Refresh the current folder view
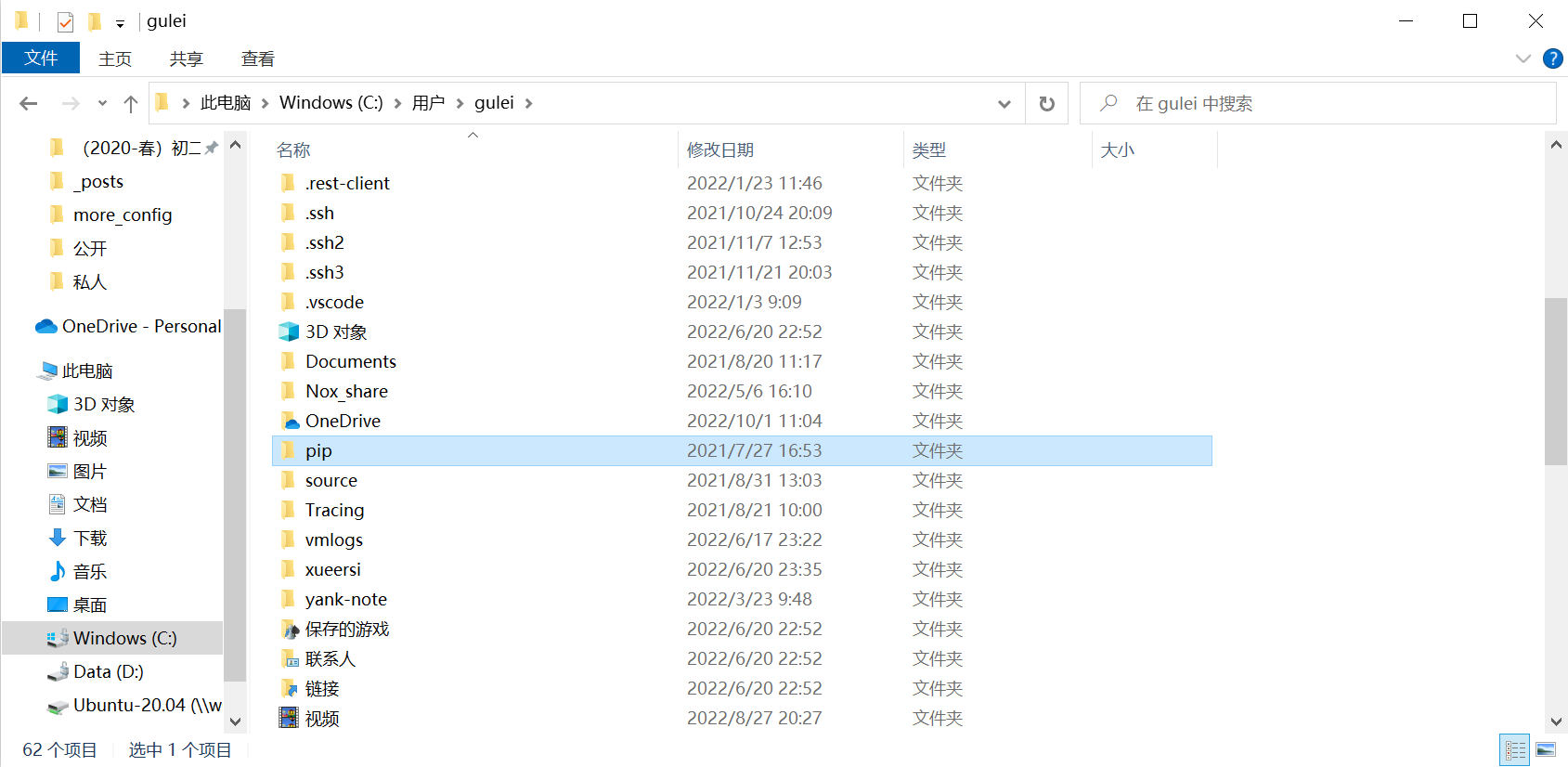Screen dimensions: 1568x767 click(1047, 103)
